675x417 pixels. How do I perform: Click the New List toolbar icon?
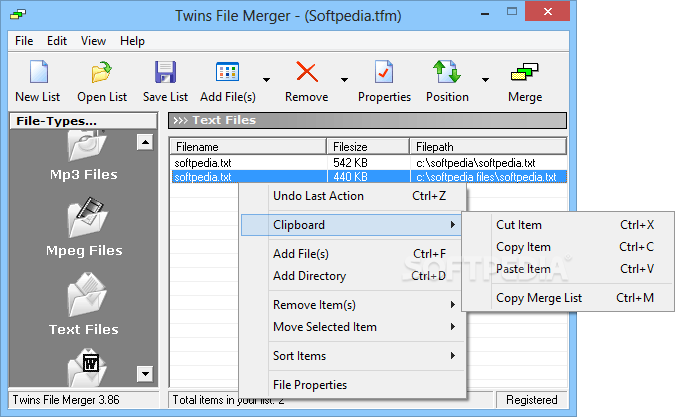click(x=39, y=71)
